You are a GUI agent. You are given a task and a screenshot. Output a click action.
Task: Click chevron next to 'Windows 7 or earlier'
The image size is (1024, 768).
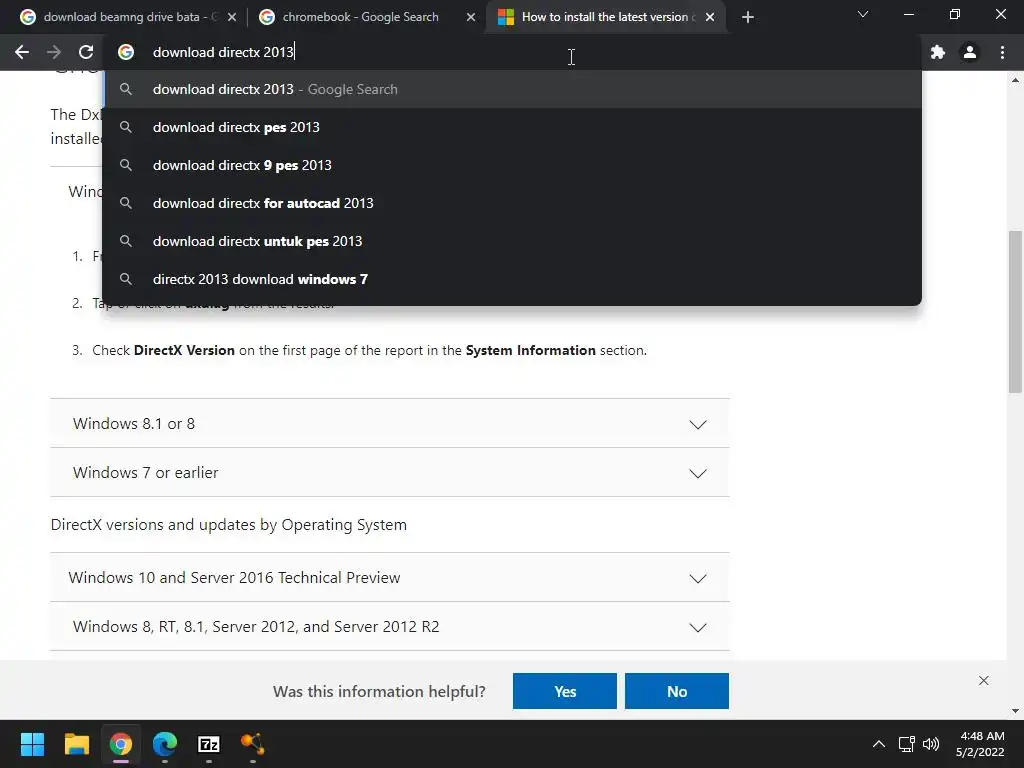point(698,473)
